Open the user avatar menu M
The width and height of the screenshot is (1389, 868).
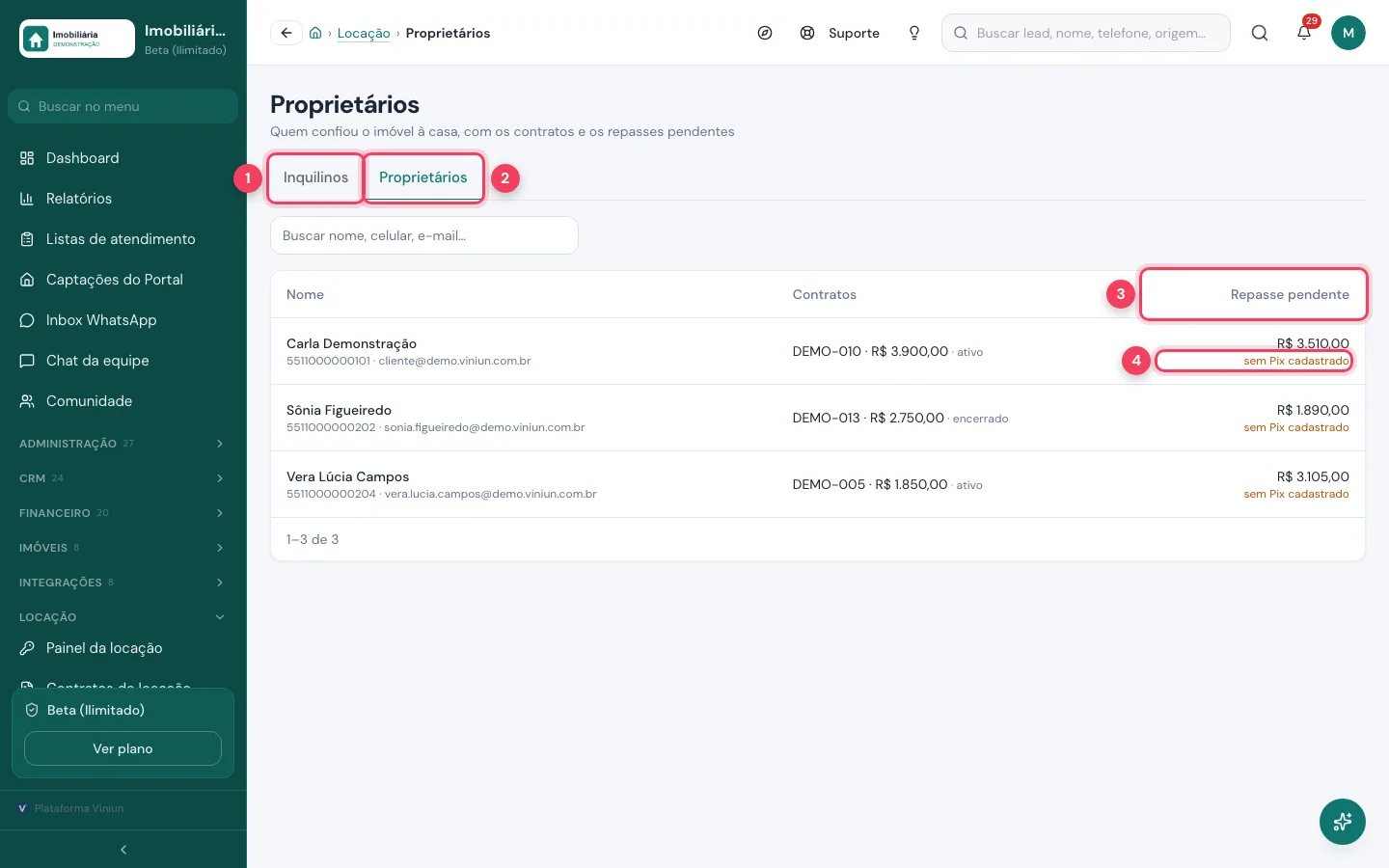pos(1348,33)
